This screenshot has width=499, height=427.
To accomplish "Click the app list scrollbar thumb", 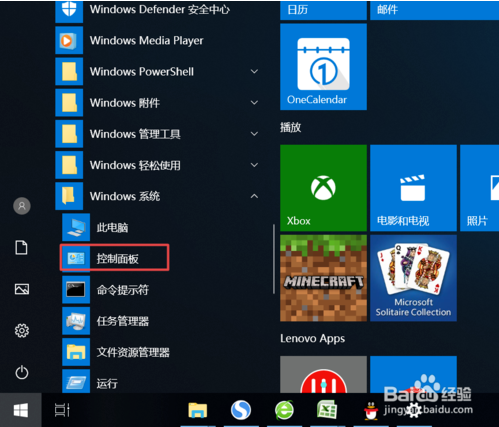I will click(x=274, y=259).
